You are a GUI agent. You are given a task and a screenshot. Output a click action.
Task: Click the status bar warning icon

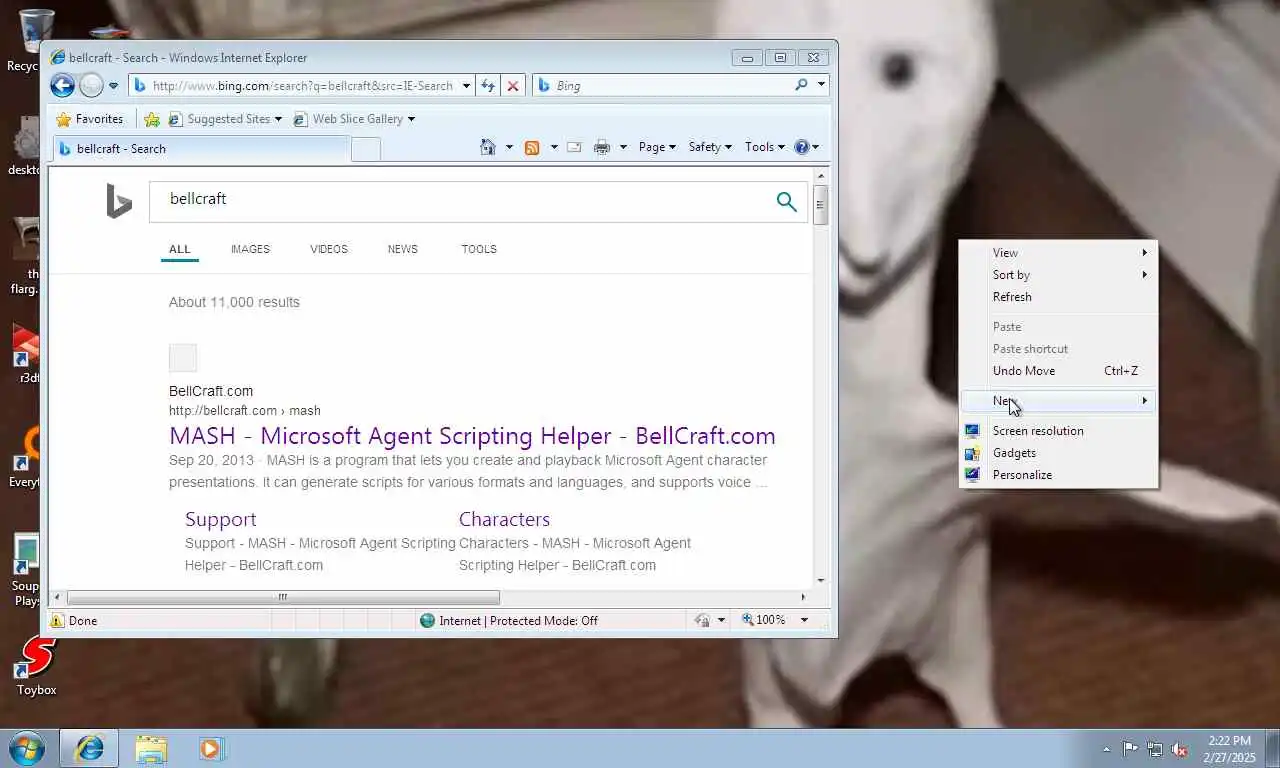pyautogui.click(x=58, y=621)
